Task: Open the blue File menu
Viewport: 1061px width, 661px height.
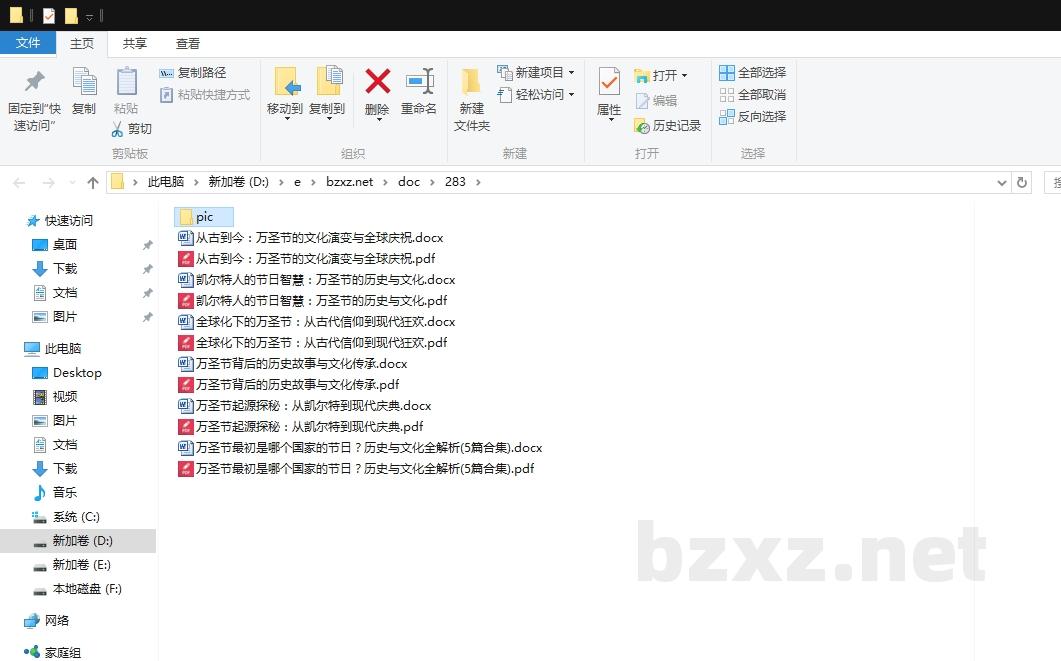Action: (x=28, y=43)
